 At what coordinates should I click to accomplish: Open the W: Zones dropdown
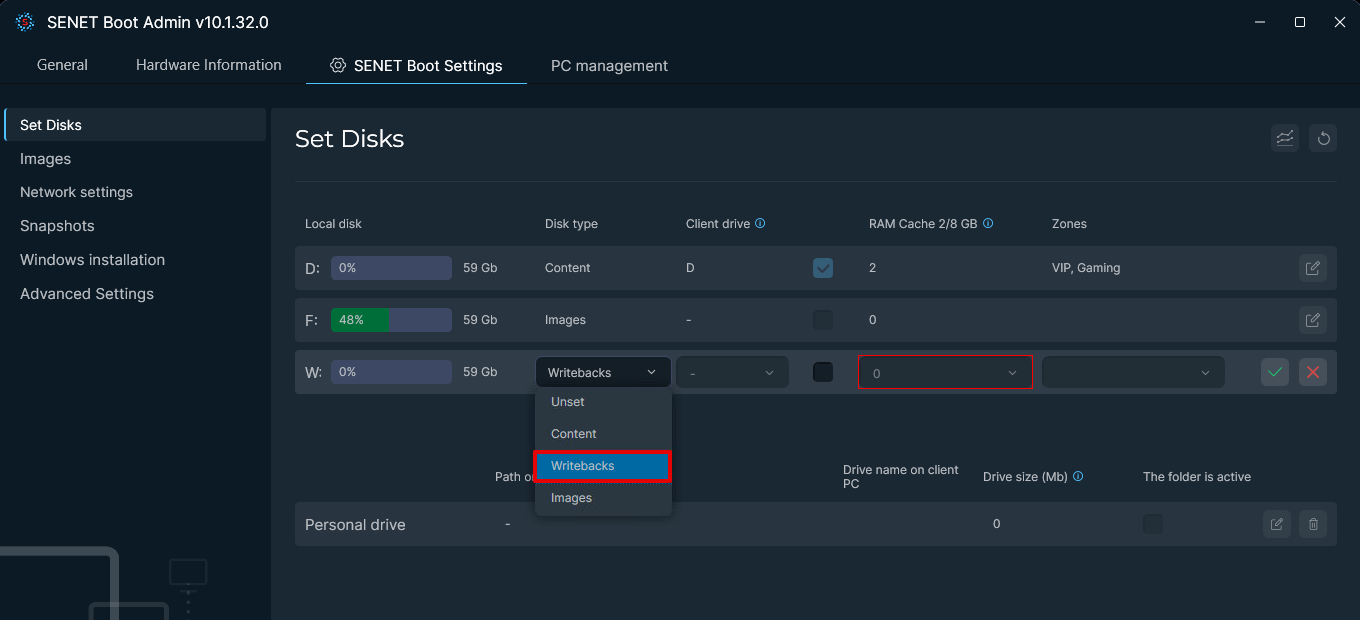1133,373
